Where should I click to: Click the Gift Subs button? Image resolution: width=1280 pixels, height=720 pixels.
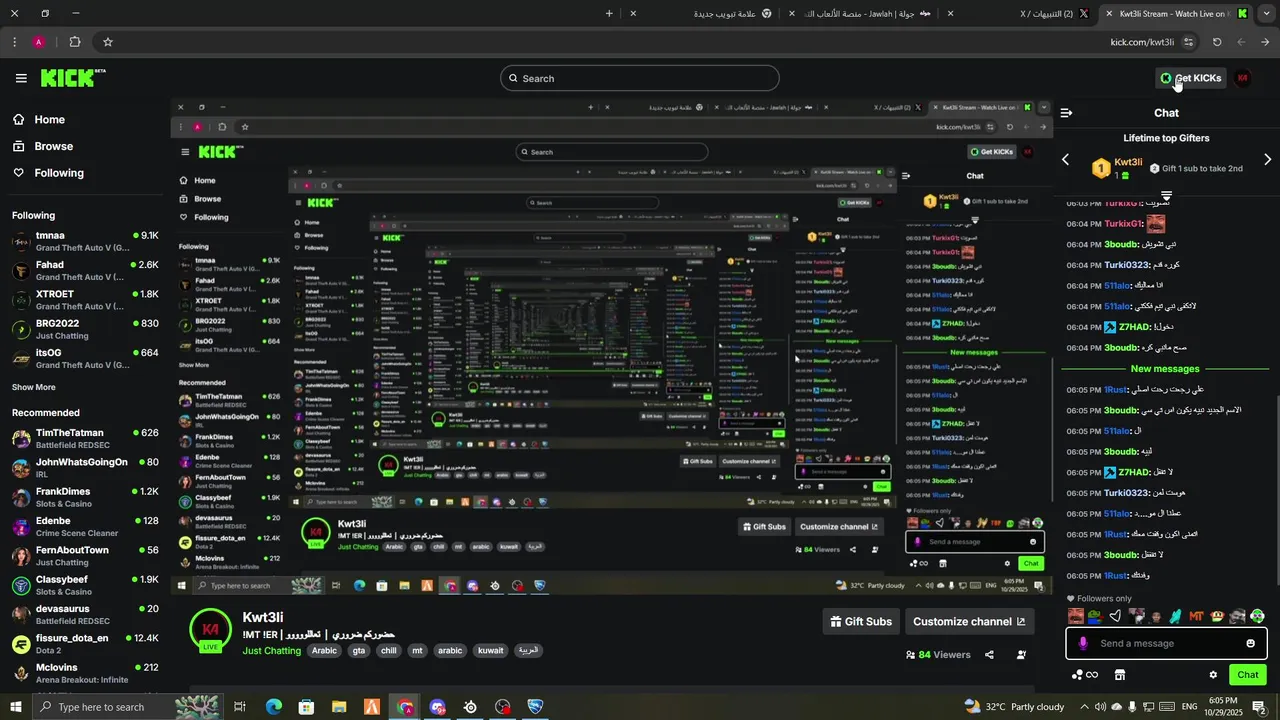(861, 621)
